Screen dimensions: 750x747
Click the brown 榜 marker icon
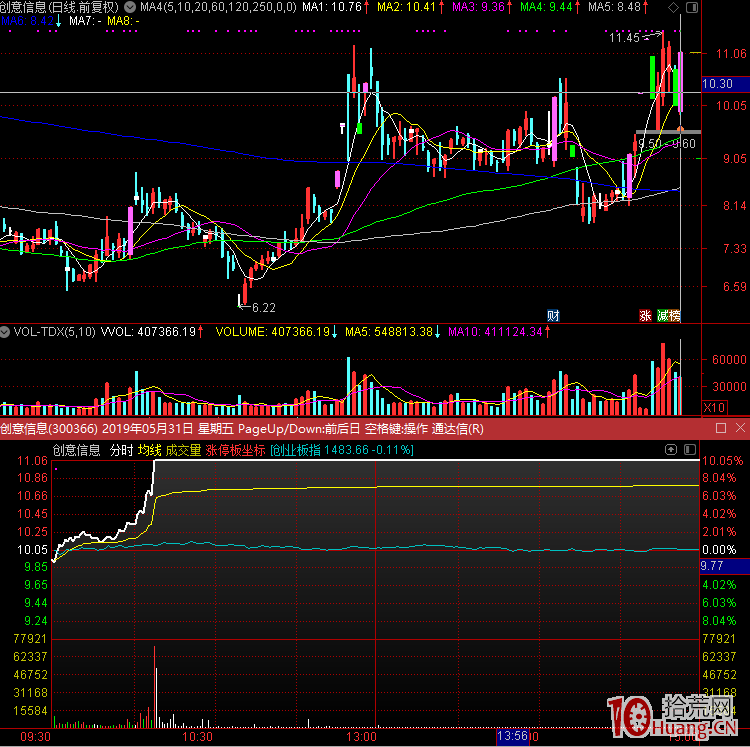click(x=674, y=315)
